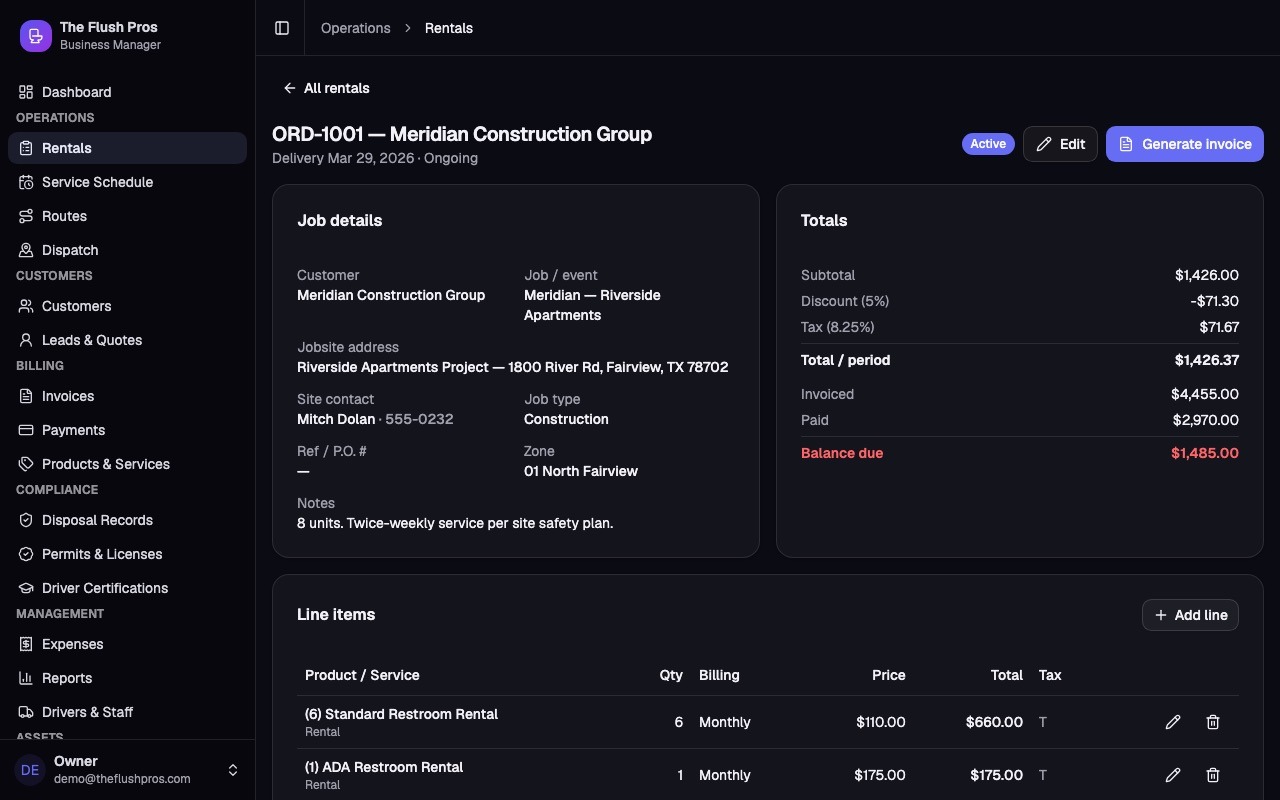Delete the Standard Restroom Rental line

point(1213,722)
